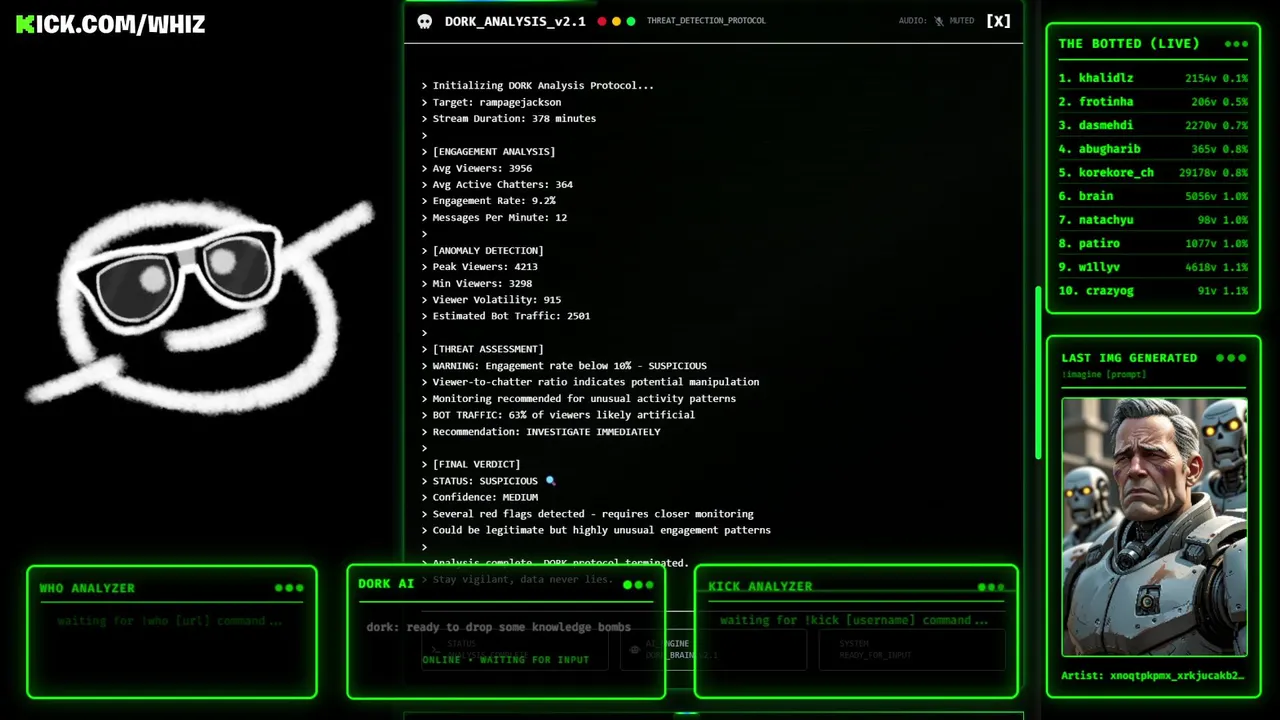This screenshot has width=1280, height=720.
Task: Select botted entry patiro
Action: tap(1153, 244)
